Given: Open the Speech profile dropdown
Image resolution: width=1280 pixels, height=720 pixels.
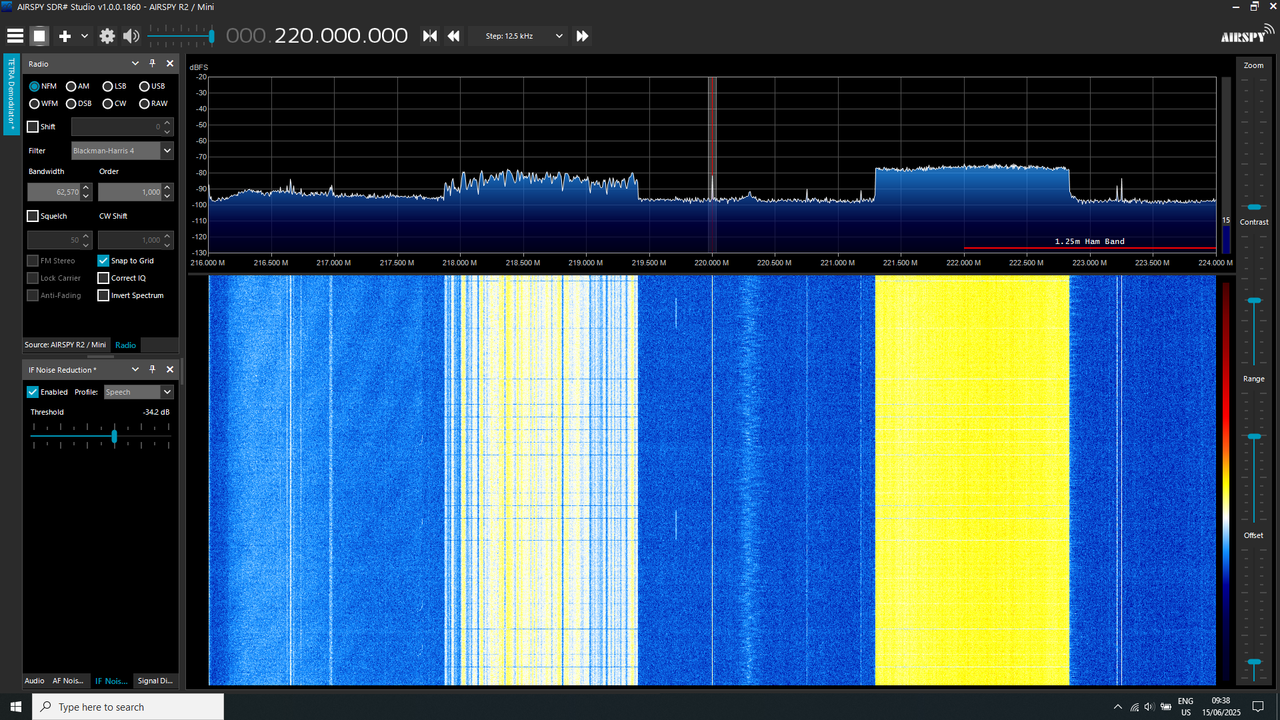Looking at the screenshot, I should pyautogui.click(x=138, y=392).
